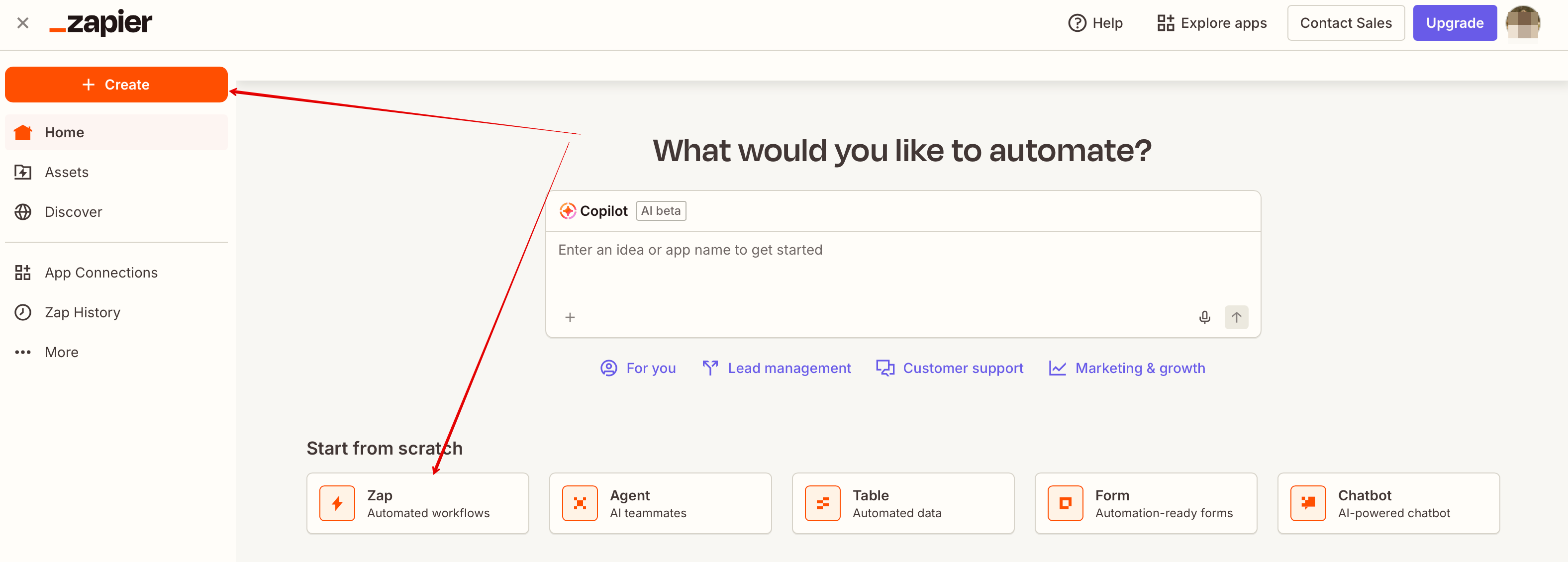The width and height of the screenshot is (1568, 562).
Task: Start a Chatbot from scratch
Action: [x=1388, y=504]
